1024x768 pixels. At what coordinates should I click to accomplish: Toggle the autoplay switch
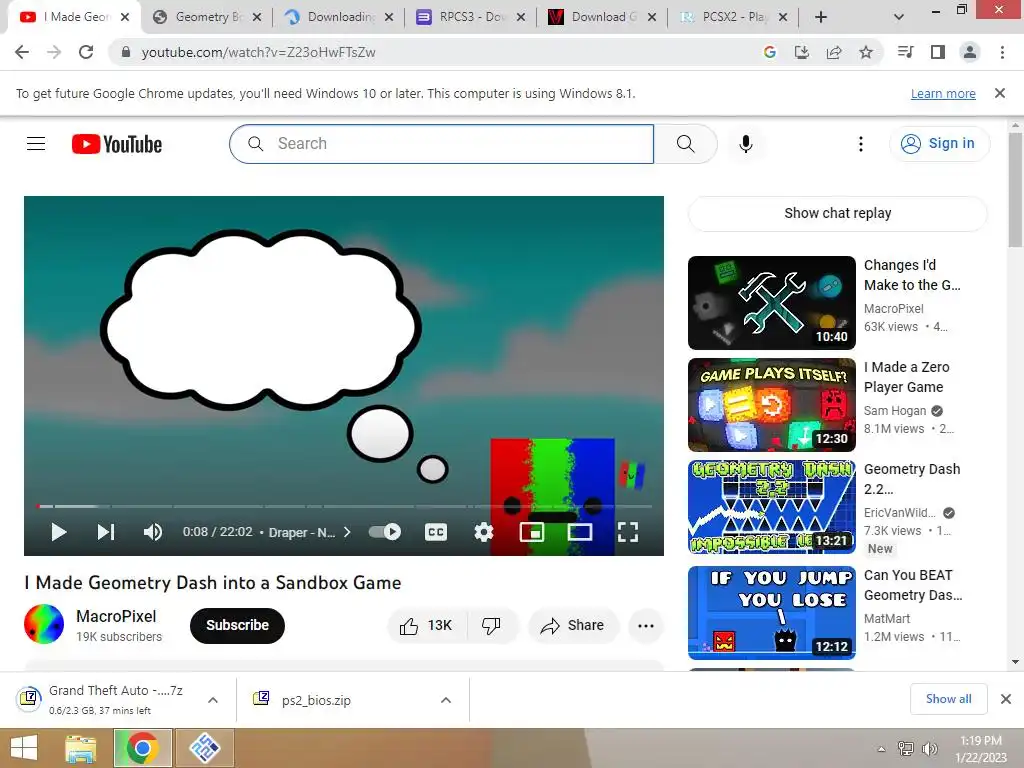click(x=385, y=532)
